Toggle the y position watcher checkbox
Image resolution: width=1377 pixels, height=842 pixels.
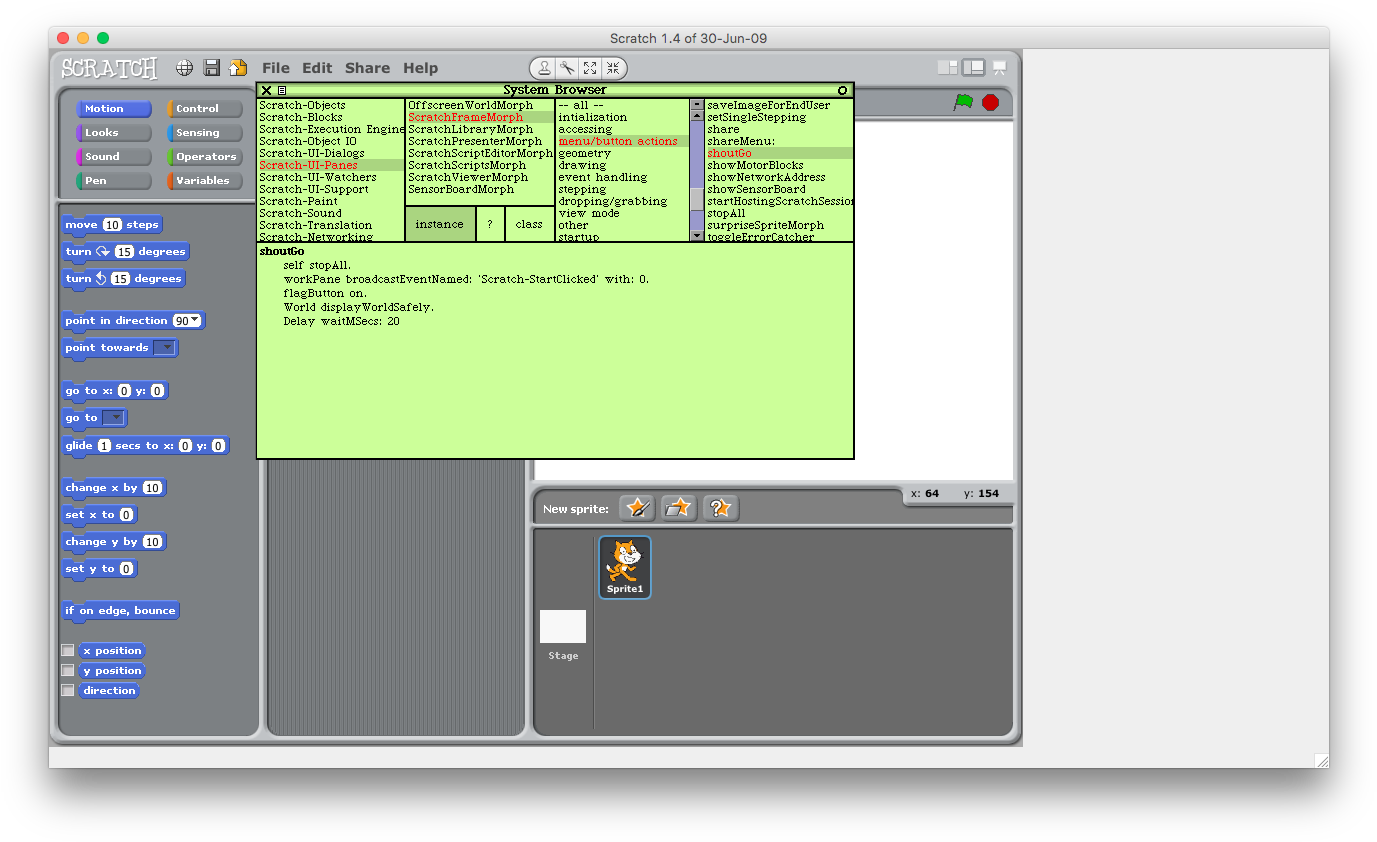(x=68, y=671)
